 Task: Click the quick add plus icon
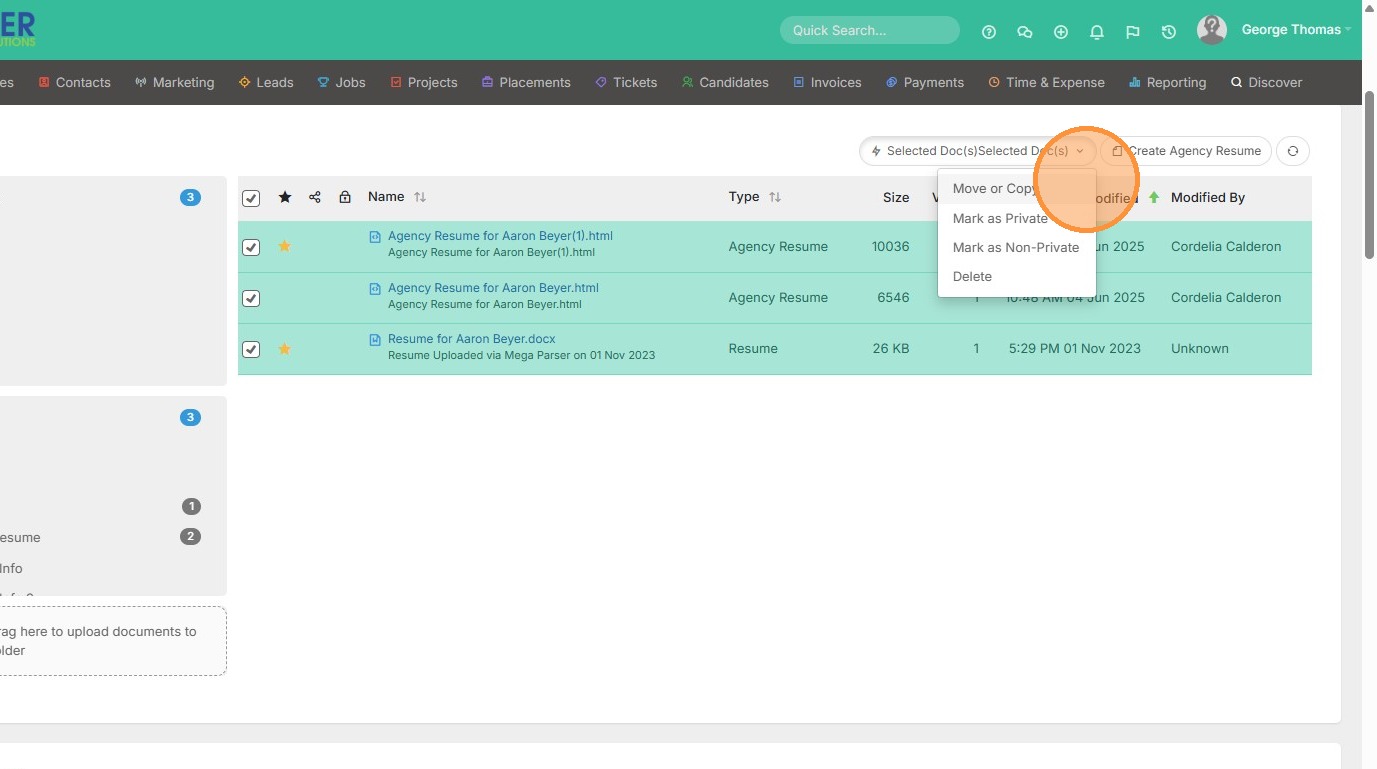(x=1061, y=31)
